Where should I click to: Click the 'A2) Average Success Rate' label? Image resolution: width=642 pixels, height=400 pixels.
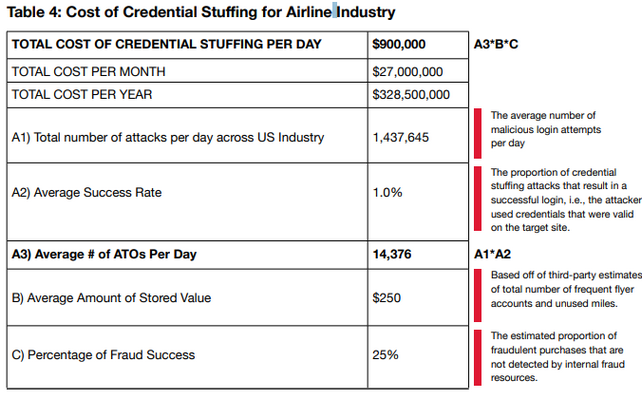(x=86, y=192)
